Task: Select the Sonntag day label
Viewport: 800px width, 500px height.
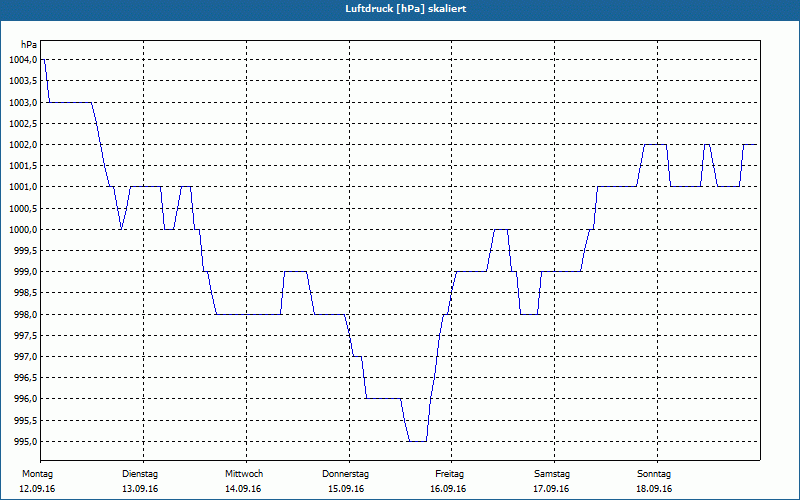Action: click(654, 474)
